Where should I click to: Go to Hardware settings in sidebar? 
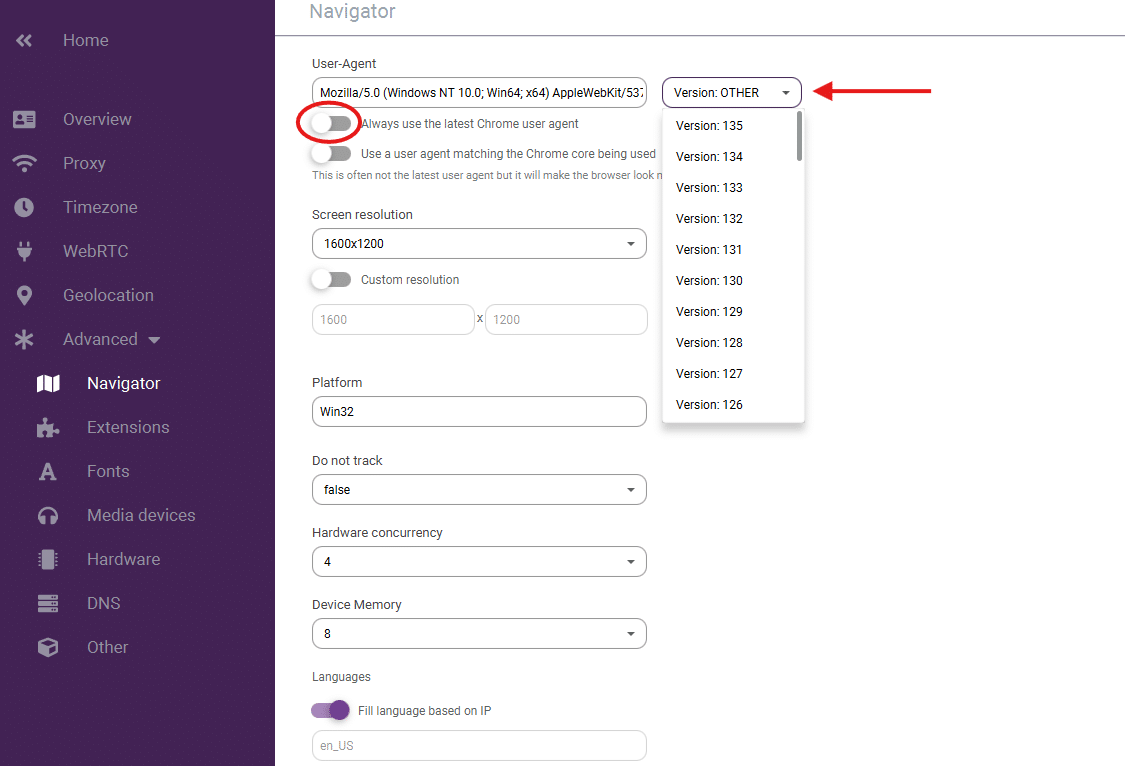point(48,559)
